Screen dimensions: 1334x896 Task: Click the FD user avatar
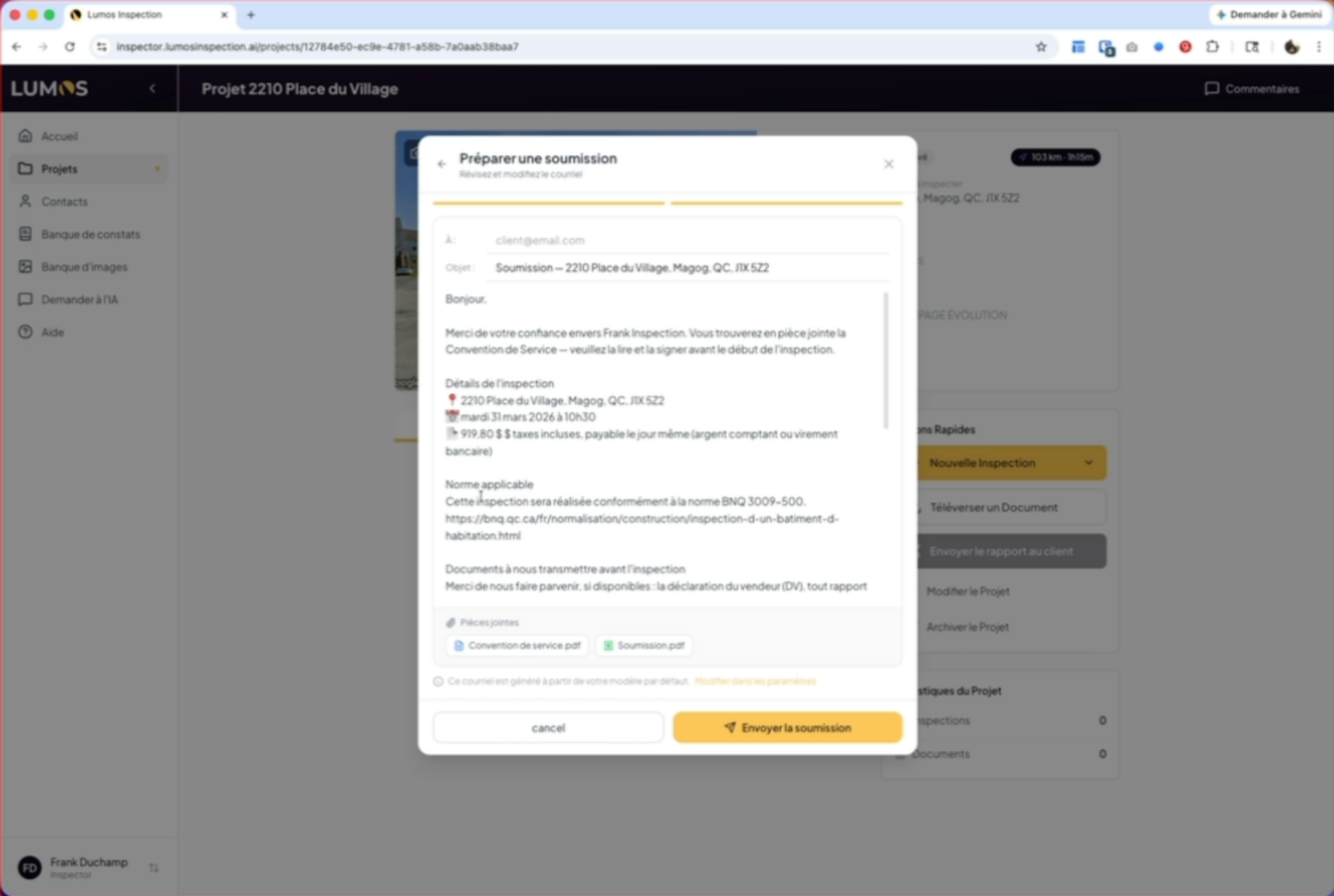click(30, 868)
